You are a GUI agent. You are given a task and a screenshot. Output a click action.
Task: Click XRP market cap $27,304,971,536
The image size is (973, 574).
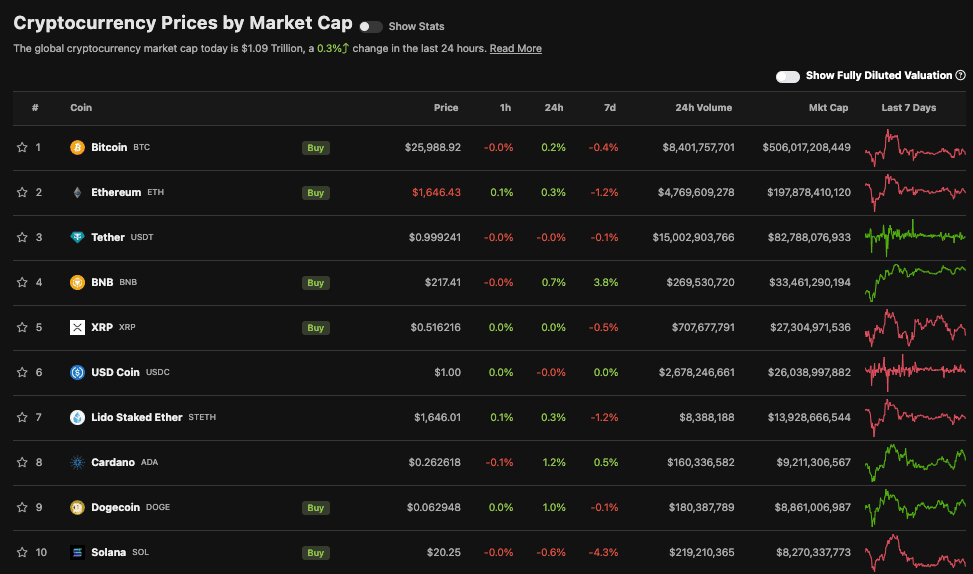coord(810,327)
